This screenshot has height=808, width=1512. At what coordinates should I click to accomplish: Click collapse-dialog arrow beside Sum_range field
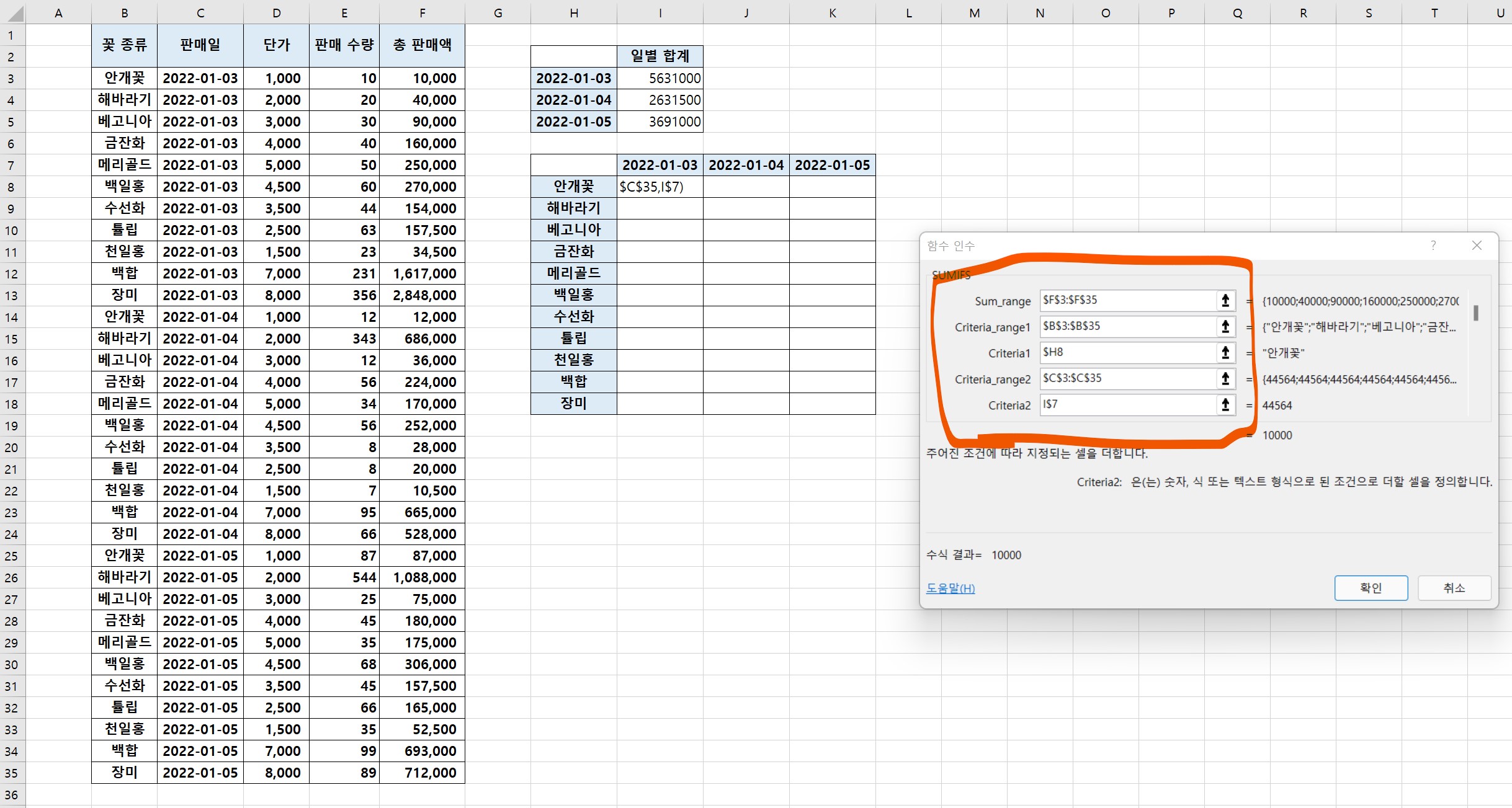[x=1225, y=301]
